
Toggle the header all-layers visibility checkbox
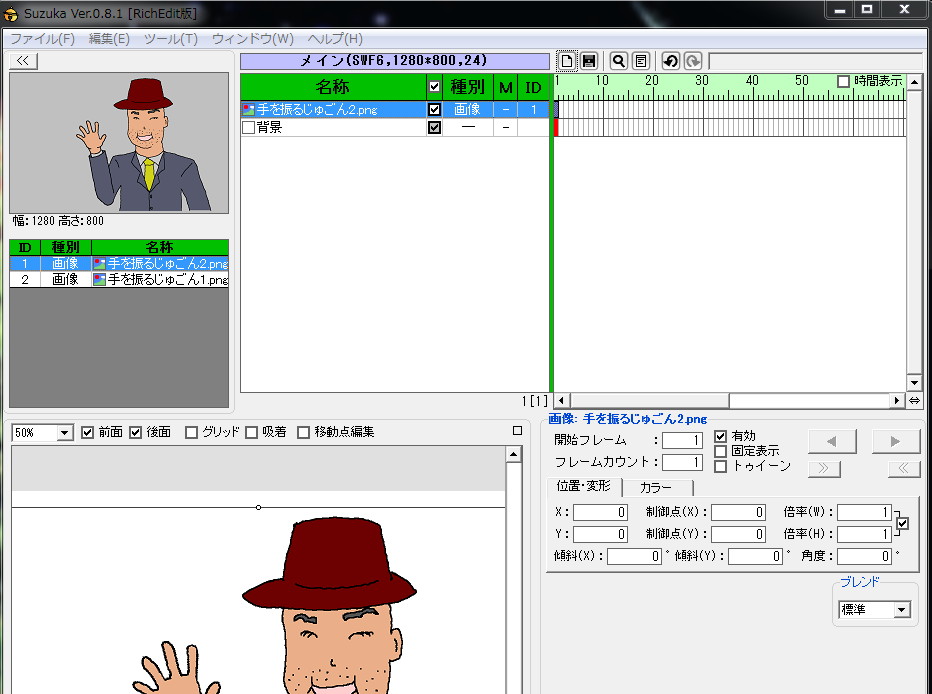pos(434,87)
